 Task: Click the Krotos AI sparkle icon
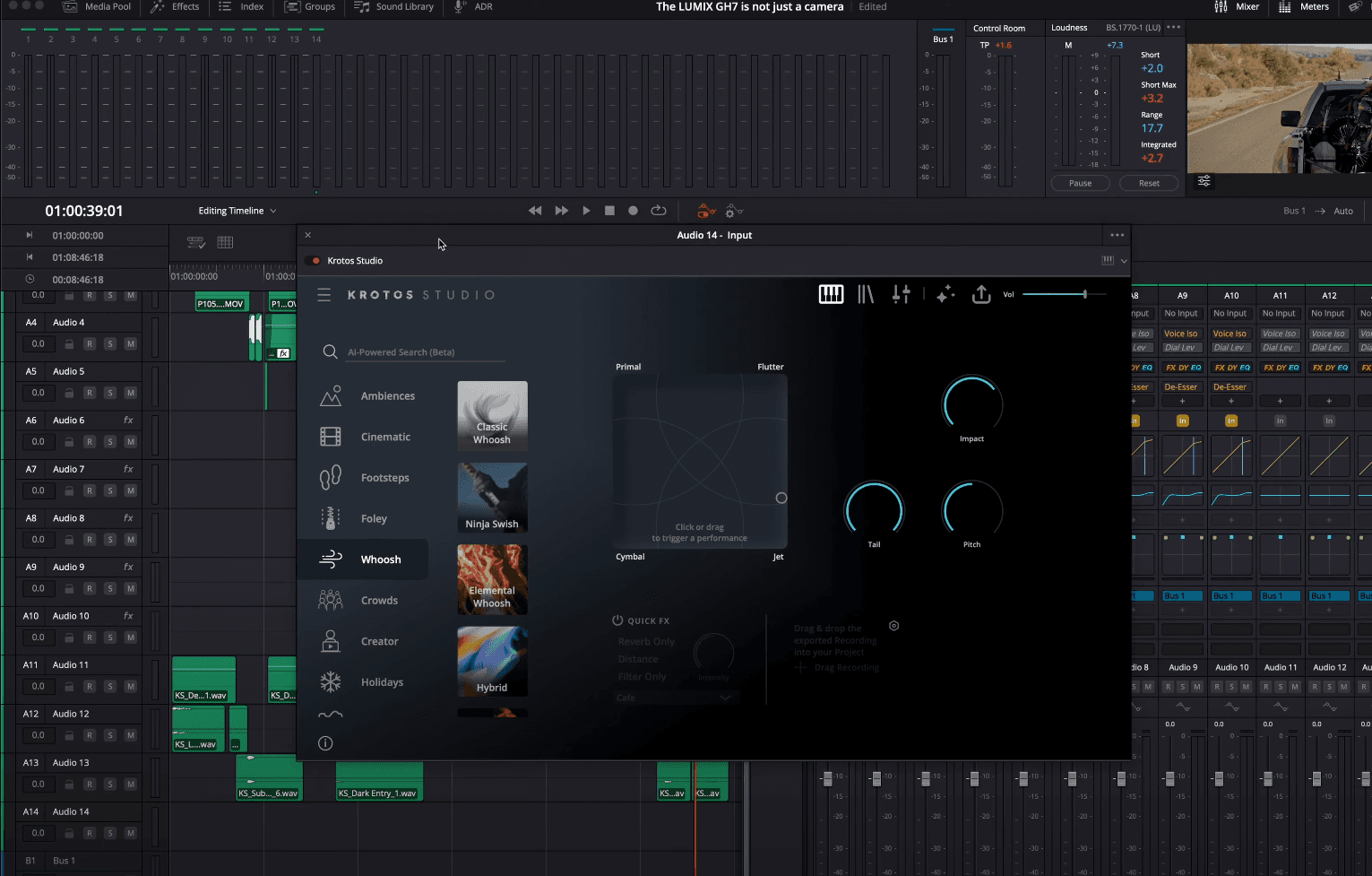pos(945,294)
